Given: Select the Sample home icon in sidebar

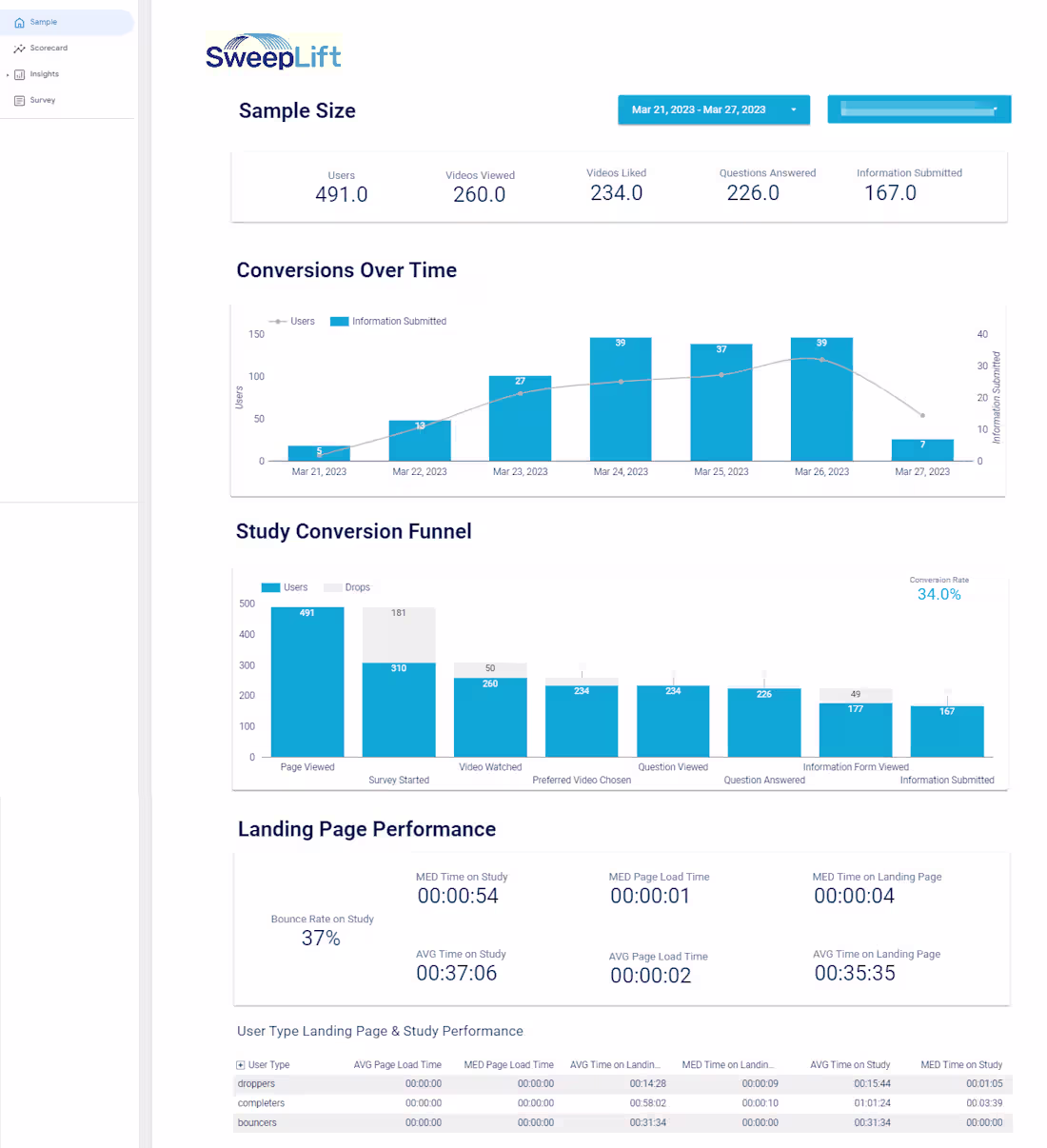Looking at the screenshot, I should pyautogui.click(x=20, y=21).
